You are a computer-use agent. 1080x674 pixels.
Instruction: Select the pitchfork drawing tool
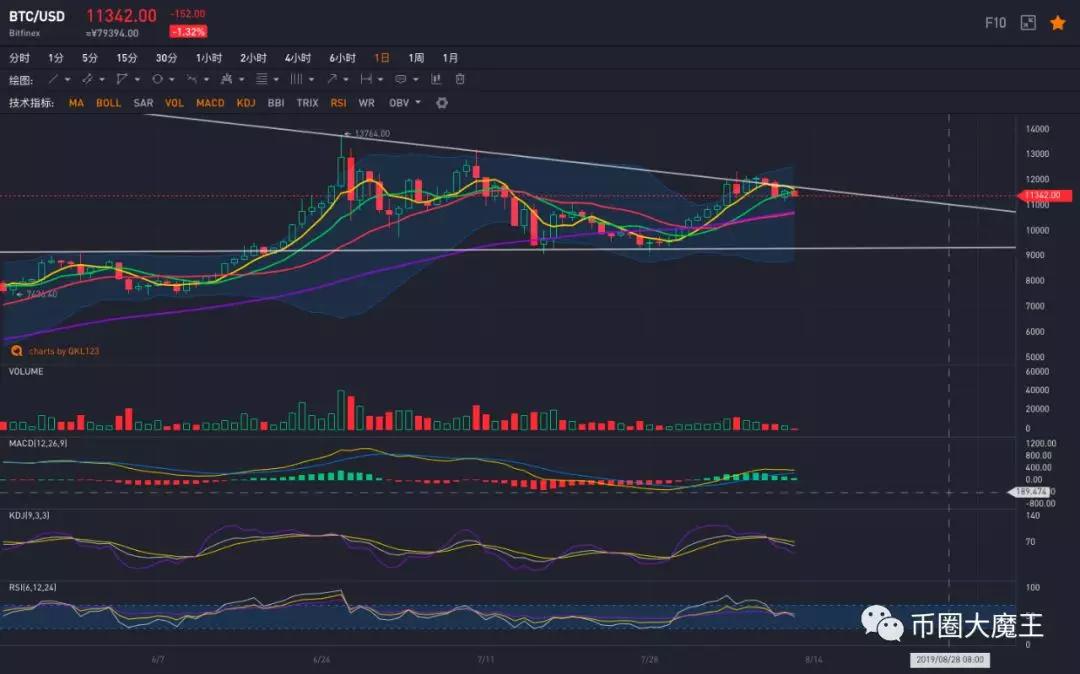[227, 80]
